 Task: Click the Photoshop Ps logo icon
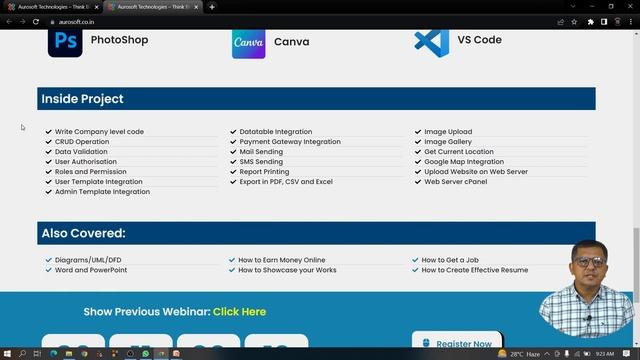(x=65, y=42)
